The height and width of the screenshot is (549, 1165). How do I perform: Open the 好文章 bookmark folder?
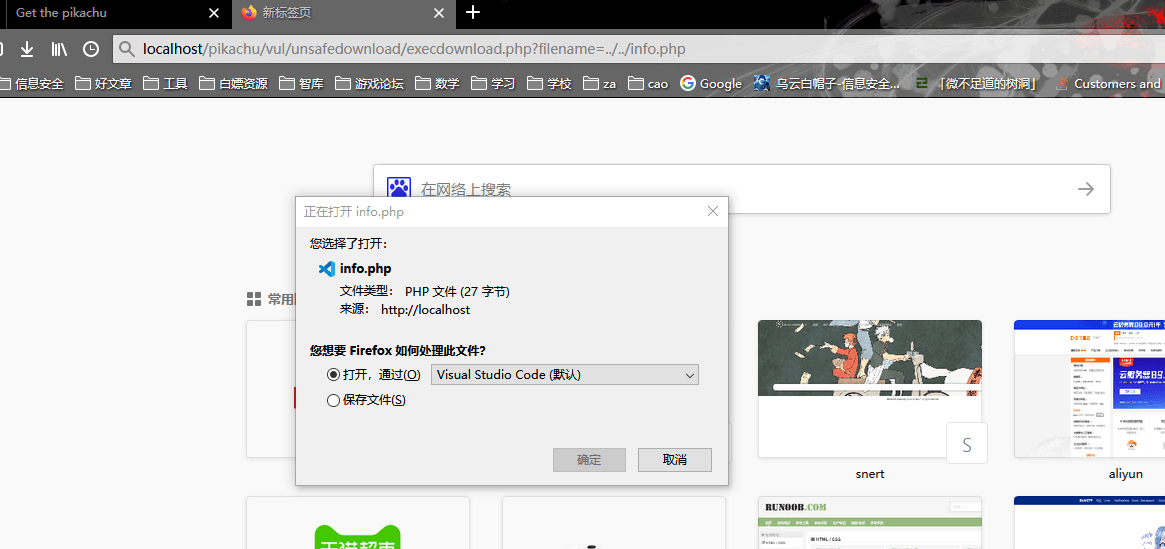coord(103,83)
